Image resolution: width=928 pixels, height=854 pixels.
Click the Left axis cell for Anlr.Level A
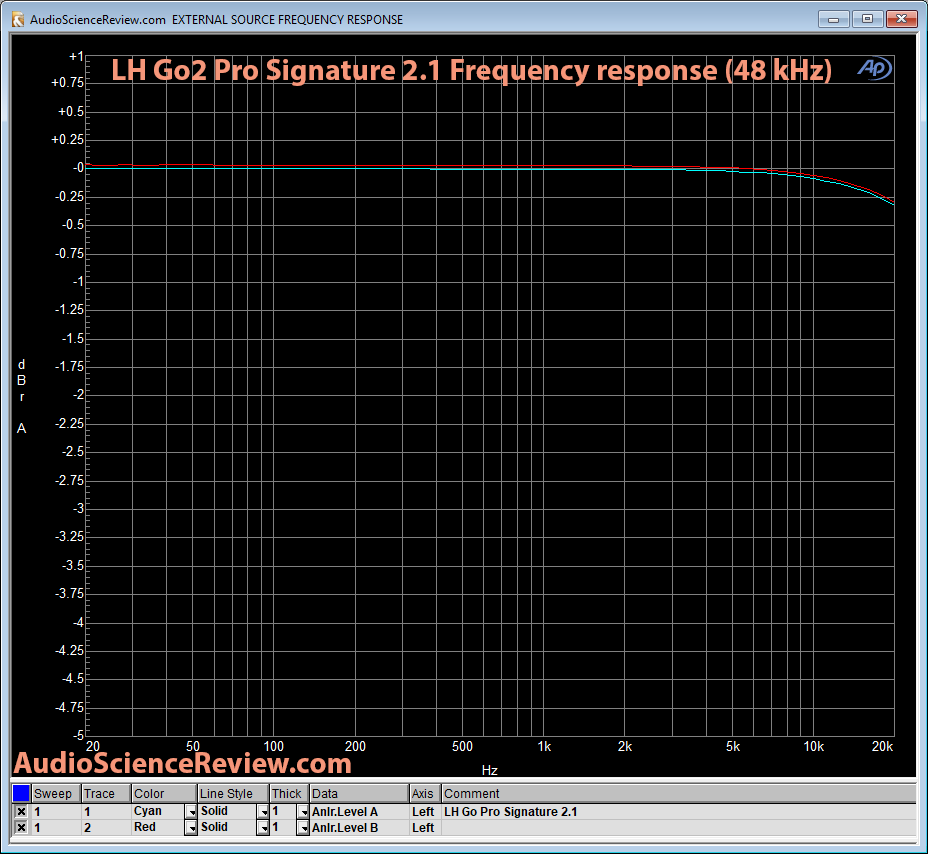(424, 812)
